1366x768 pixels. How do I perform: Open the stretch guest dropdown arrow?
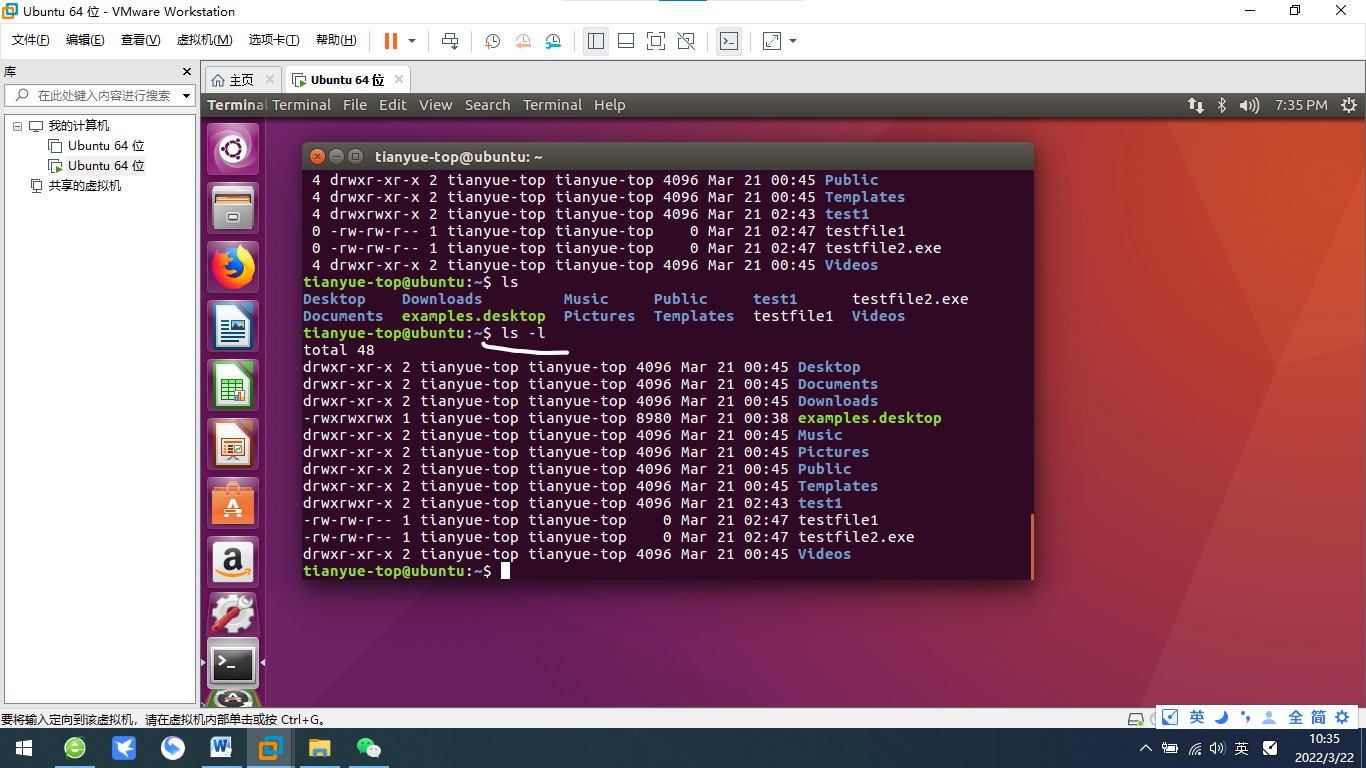coord(793,41)
